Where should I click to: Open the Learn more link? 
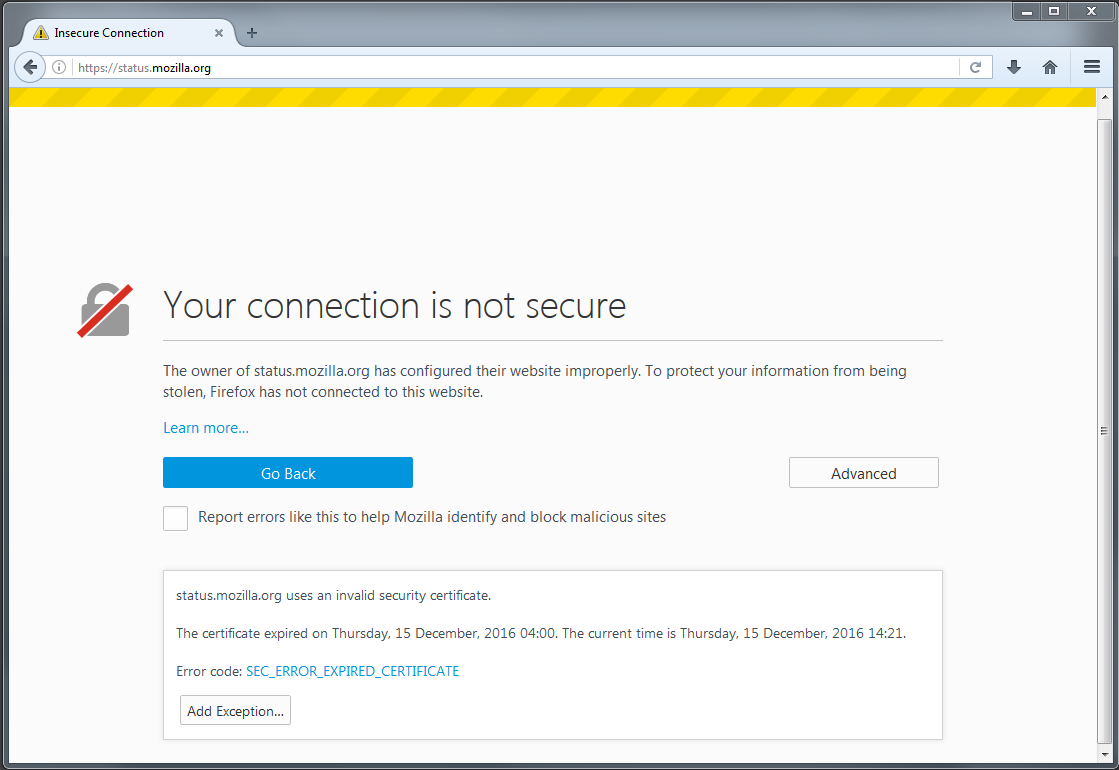pos(206,427)
